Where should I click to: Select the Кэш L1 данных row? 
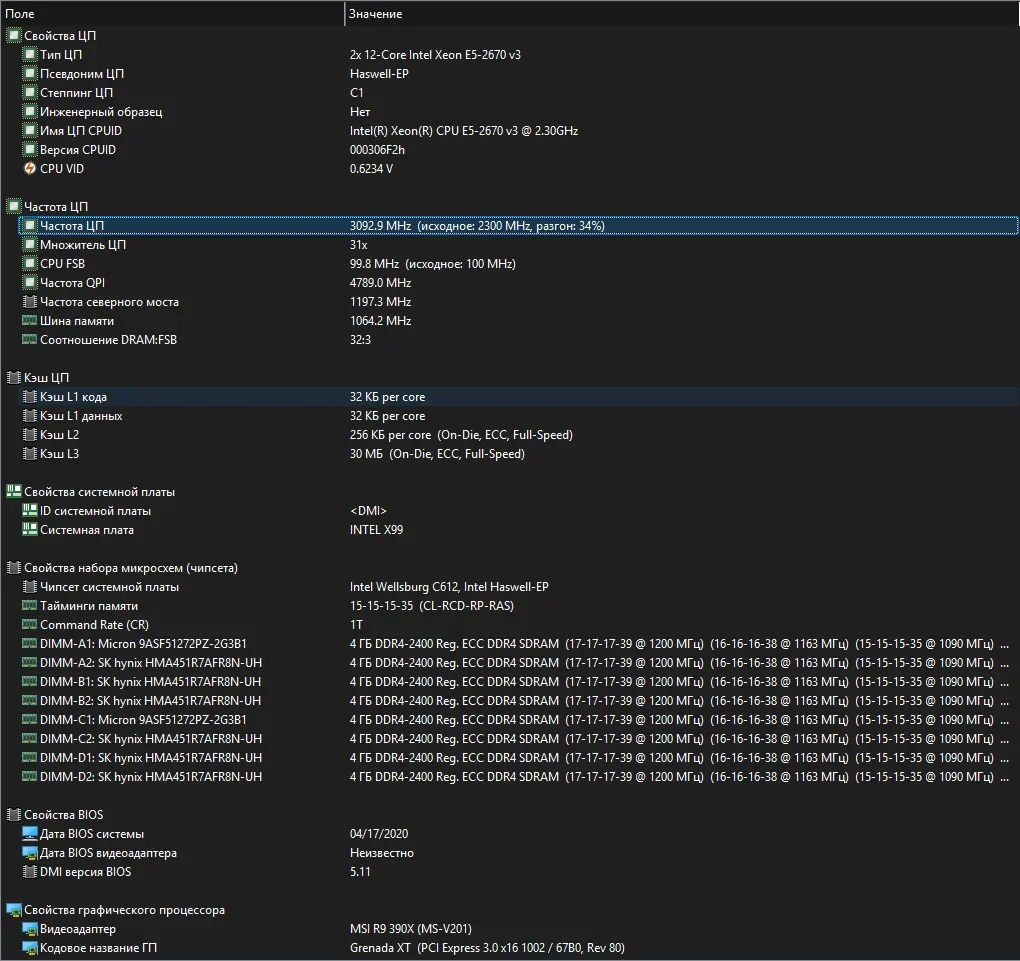(x=518, y=415)
